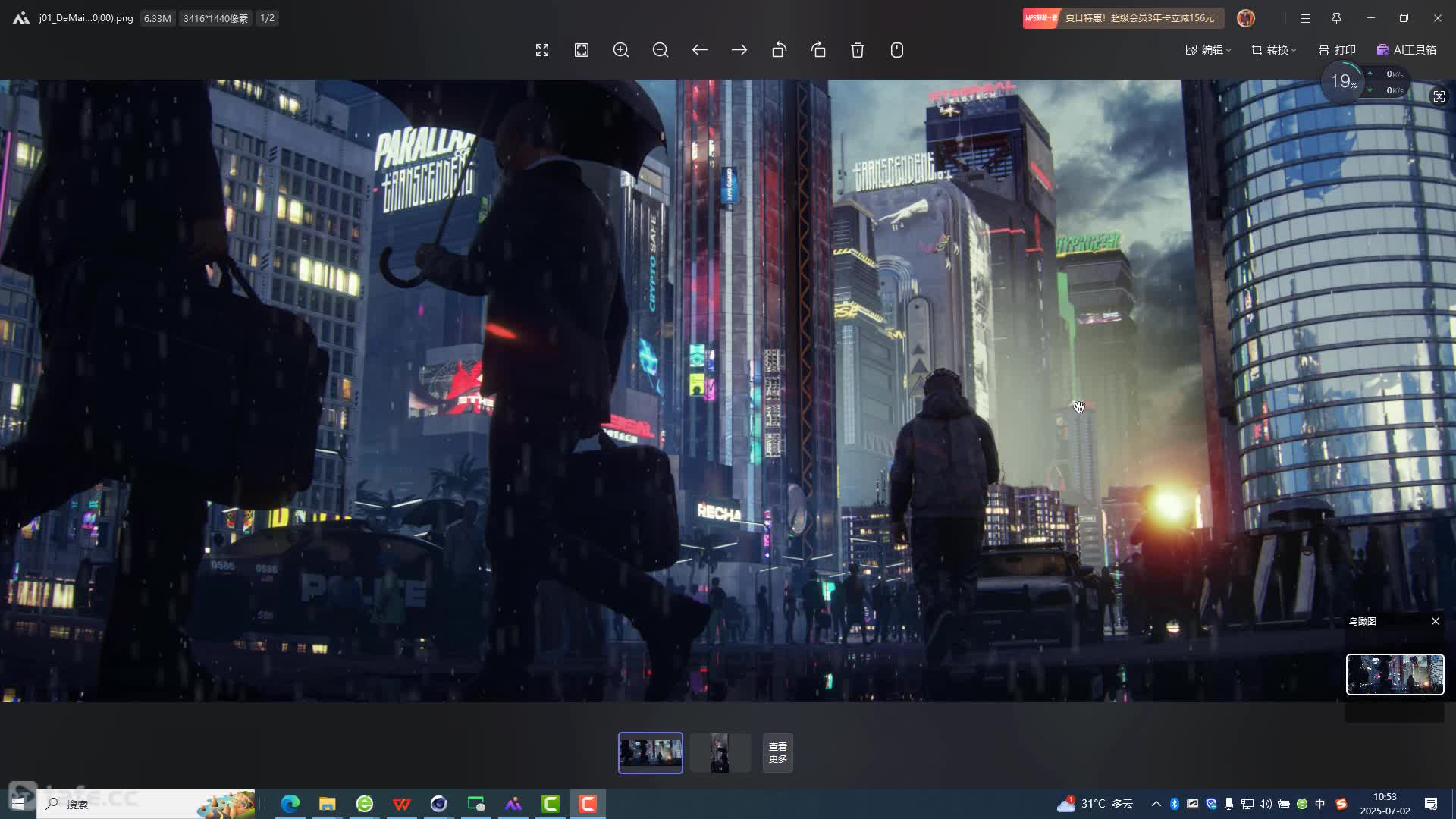The height and width of the screenshot is (819, 1456).
Task: Open the green 360 browser on taskbar
Action: [x=365, y=804]
